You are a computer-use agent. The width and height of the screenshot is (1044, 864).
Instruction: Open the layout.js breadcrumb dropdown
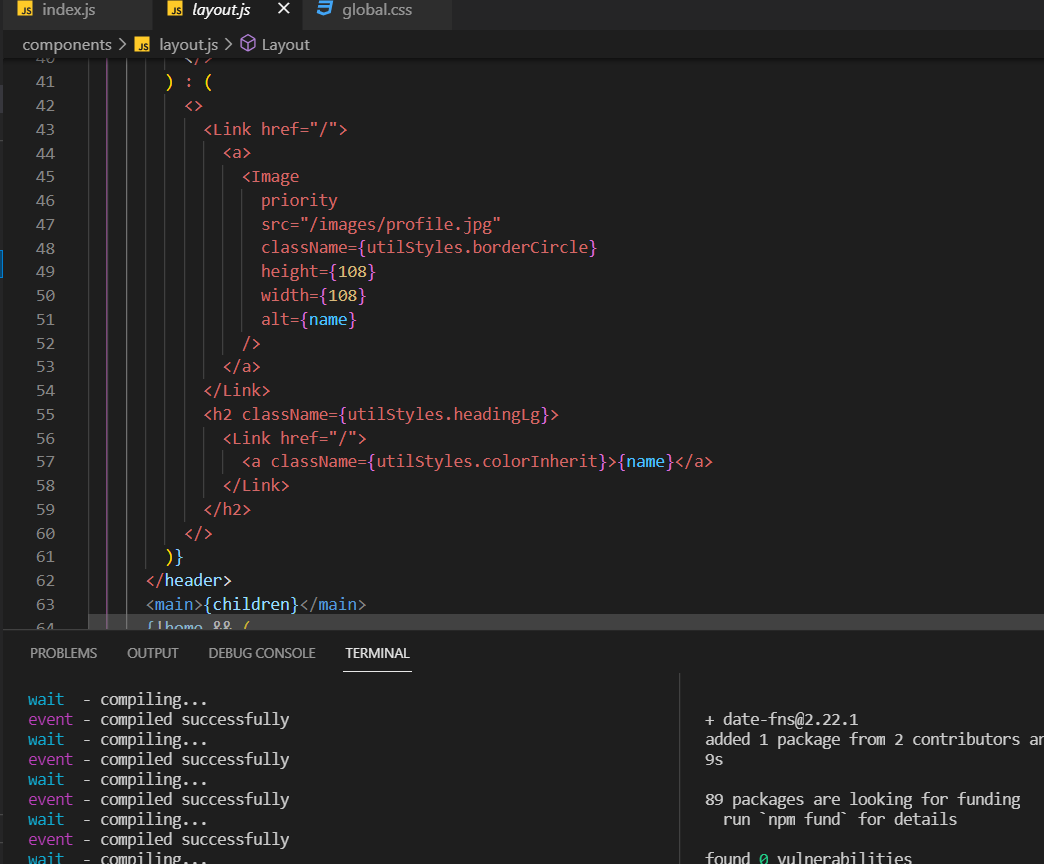(x=187, y=44)
